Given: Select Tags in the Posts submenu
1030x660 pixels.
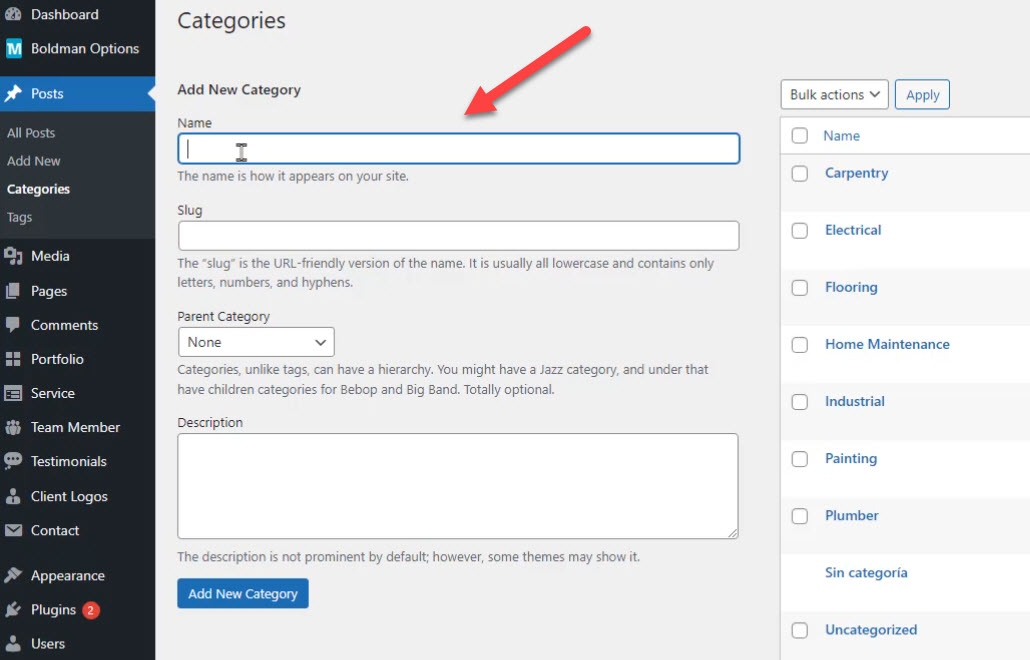Looking at the screenshot, I should [x=19, y=217].
